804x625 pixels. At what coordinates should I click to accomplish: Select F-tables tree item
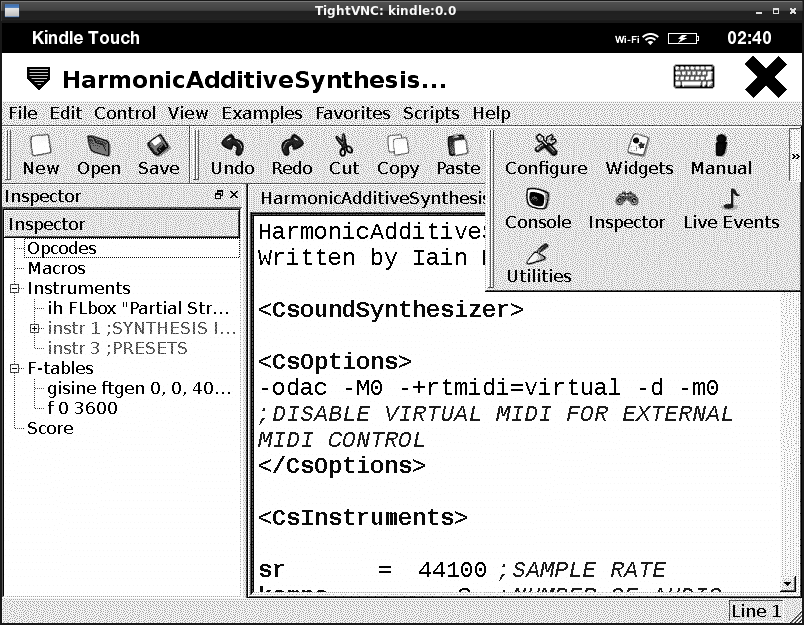tap(60, 368)
